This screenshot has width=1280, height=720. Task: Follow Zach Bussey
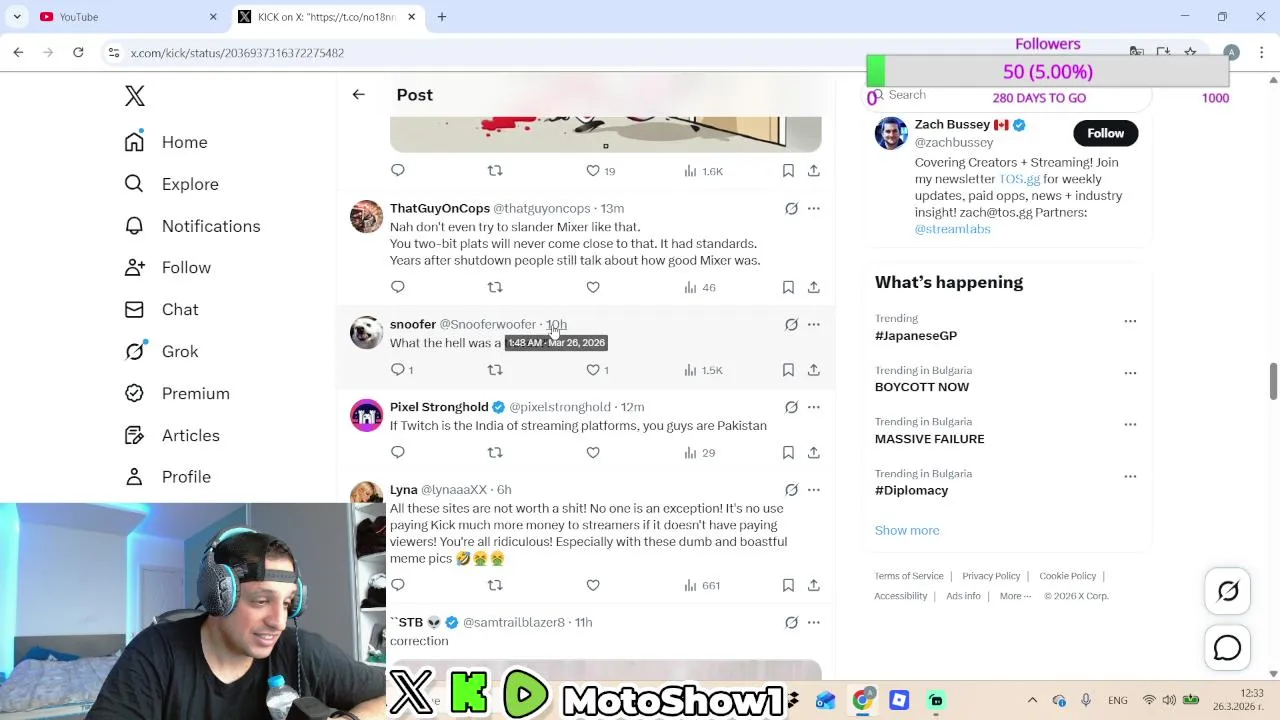pos(1105,133)
